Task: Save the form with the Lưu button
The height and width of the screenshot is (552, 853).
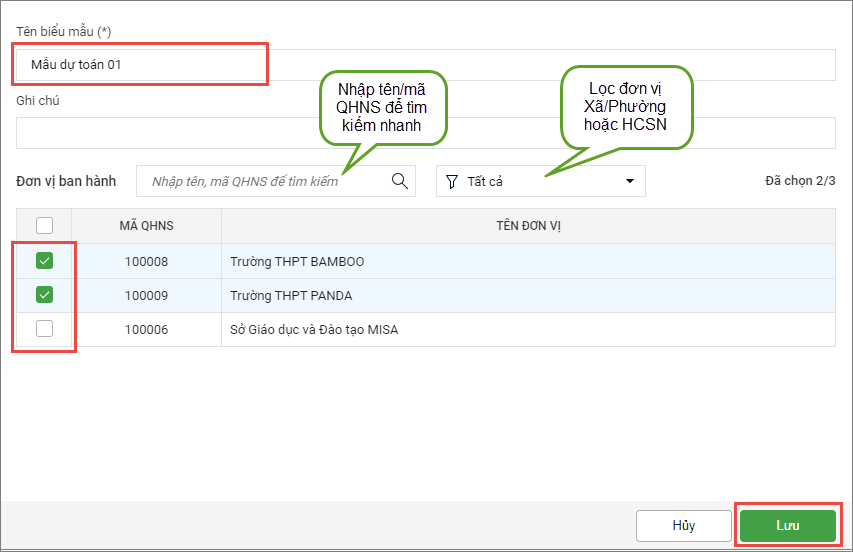Action: click(x=787, y=525)
